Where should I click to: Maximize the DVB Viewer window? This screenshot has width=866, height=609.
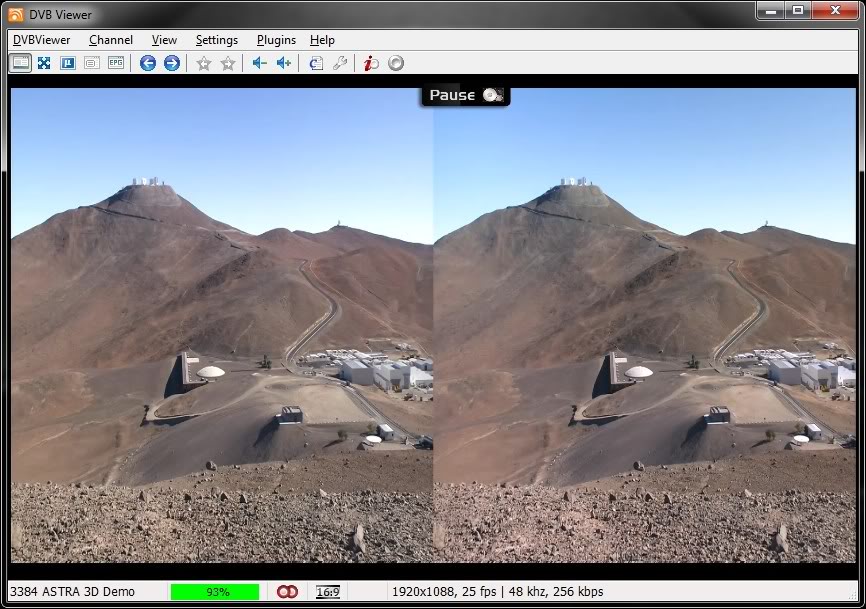[798, 10]
